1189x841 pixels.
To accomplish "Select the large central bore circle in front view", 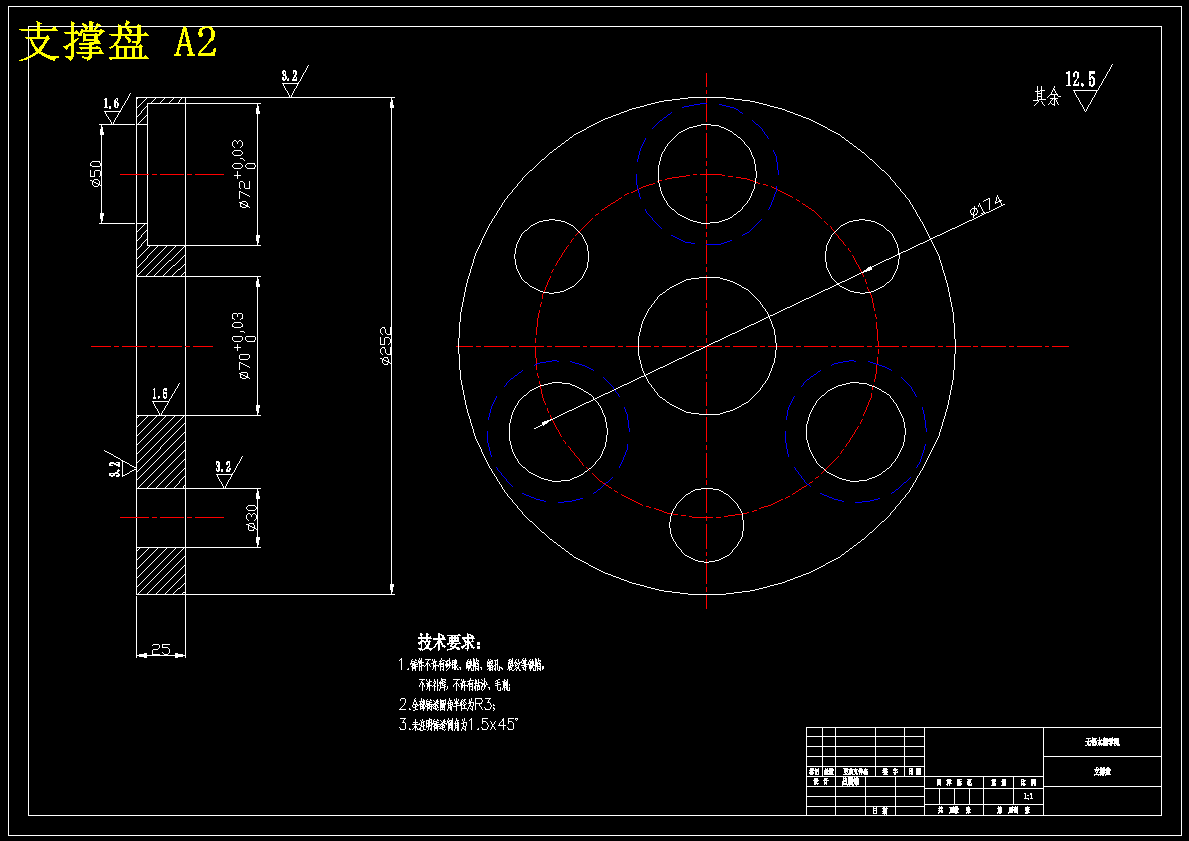I will point(707,346).
